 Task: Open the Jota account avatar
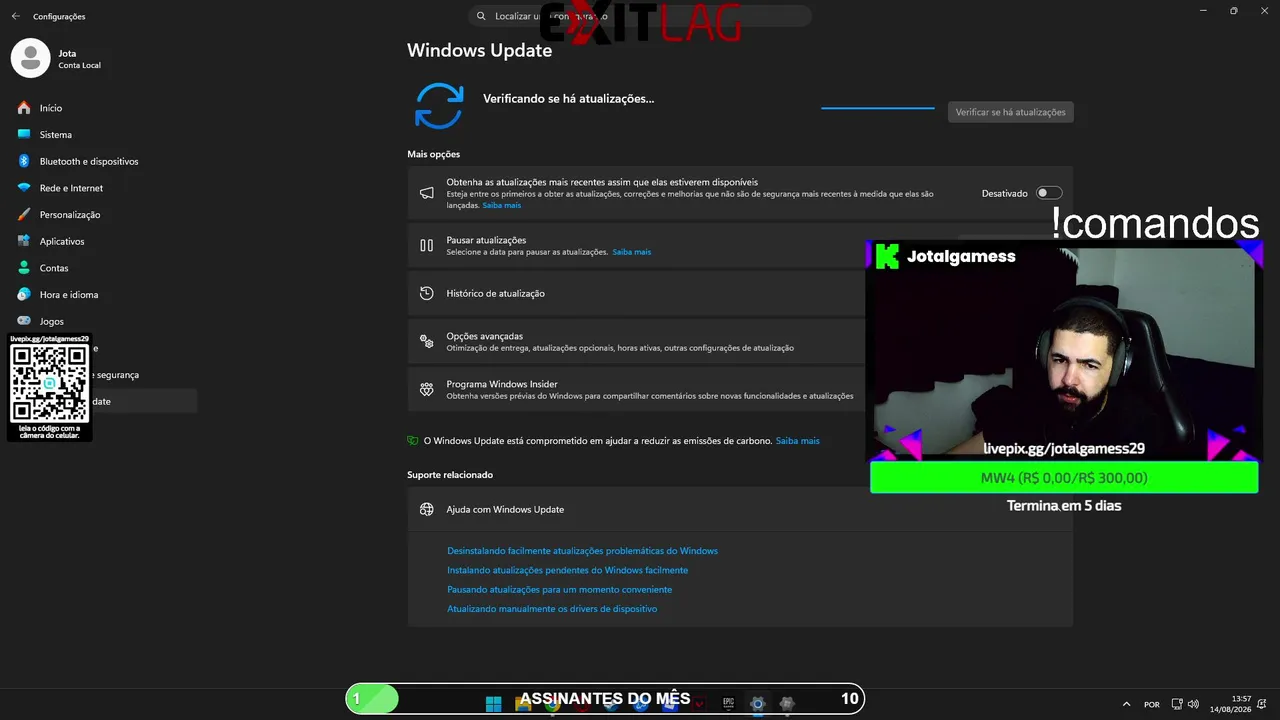[30, 58]
